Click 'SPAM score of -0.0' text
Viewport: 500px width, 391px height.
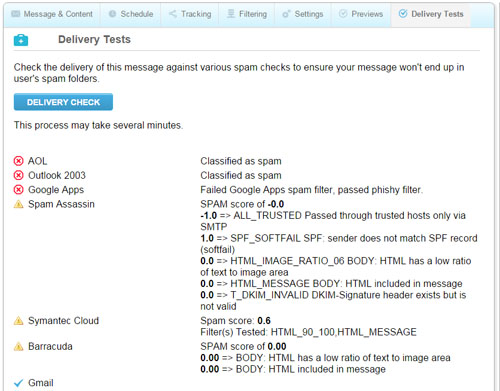point(242,204)
